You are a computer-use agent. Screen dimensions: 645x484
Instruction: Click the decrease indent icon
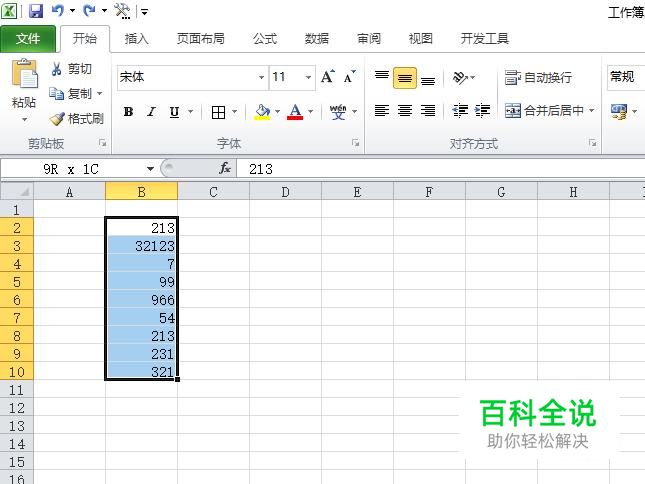[x=460, y=111]
